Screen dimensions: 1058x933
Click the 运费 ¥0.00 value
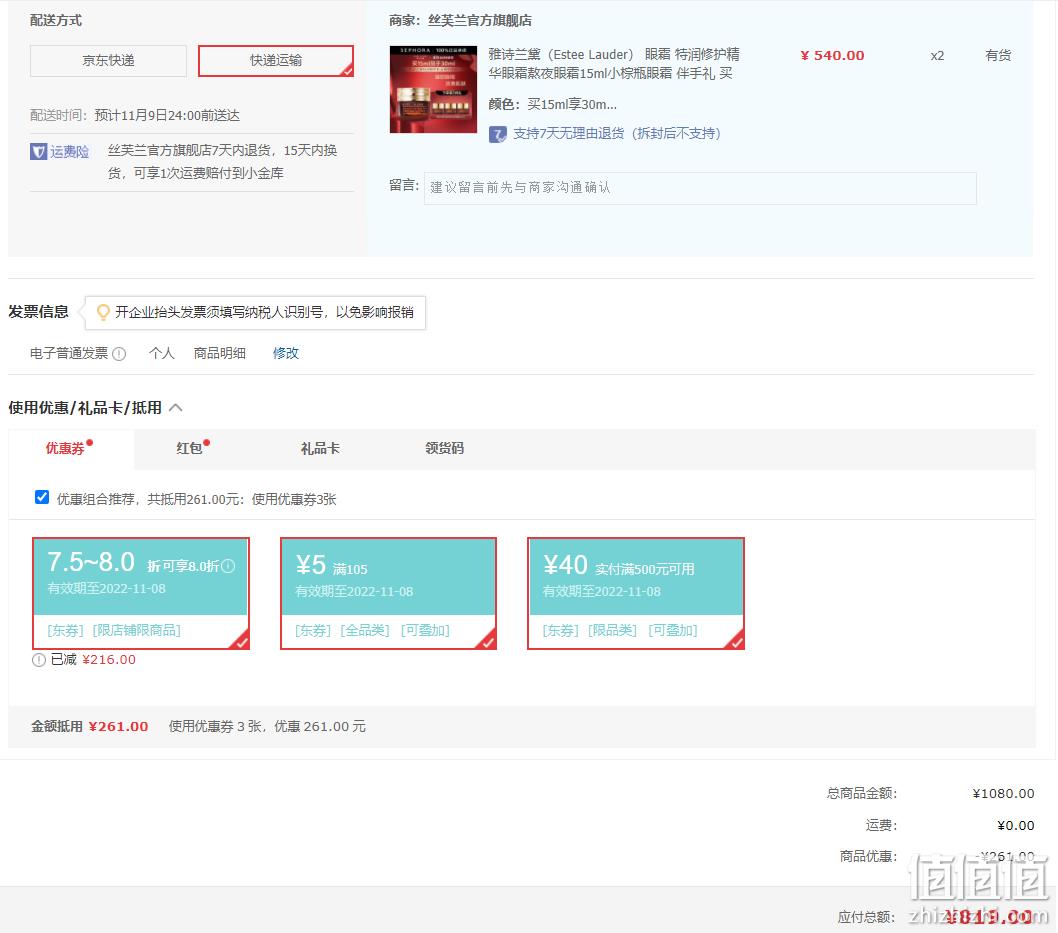[x=1015, y=826]
